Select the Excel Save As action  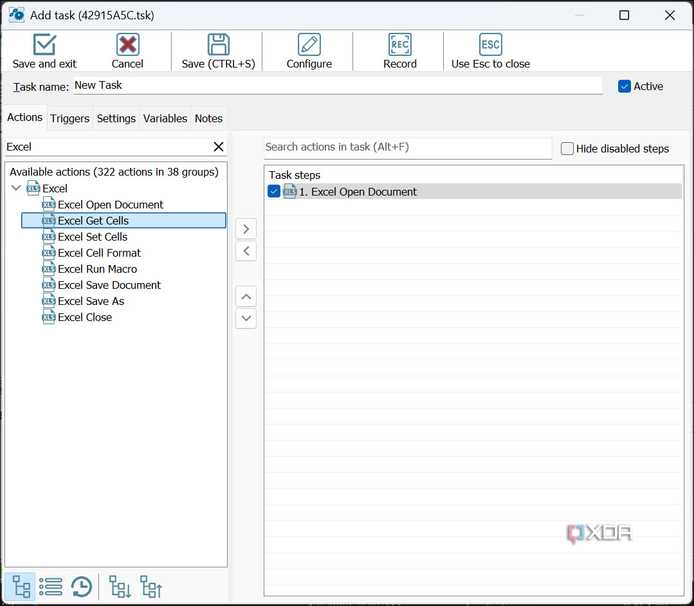click(x=91, y=301)
